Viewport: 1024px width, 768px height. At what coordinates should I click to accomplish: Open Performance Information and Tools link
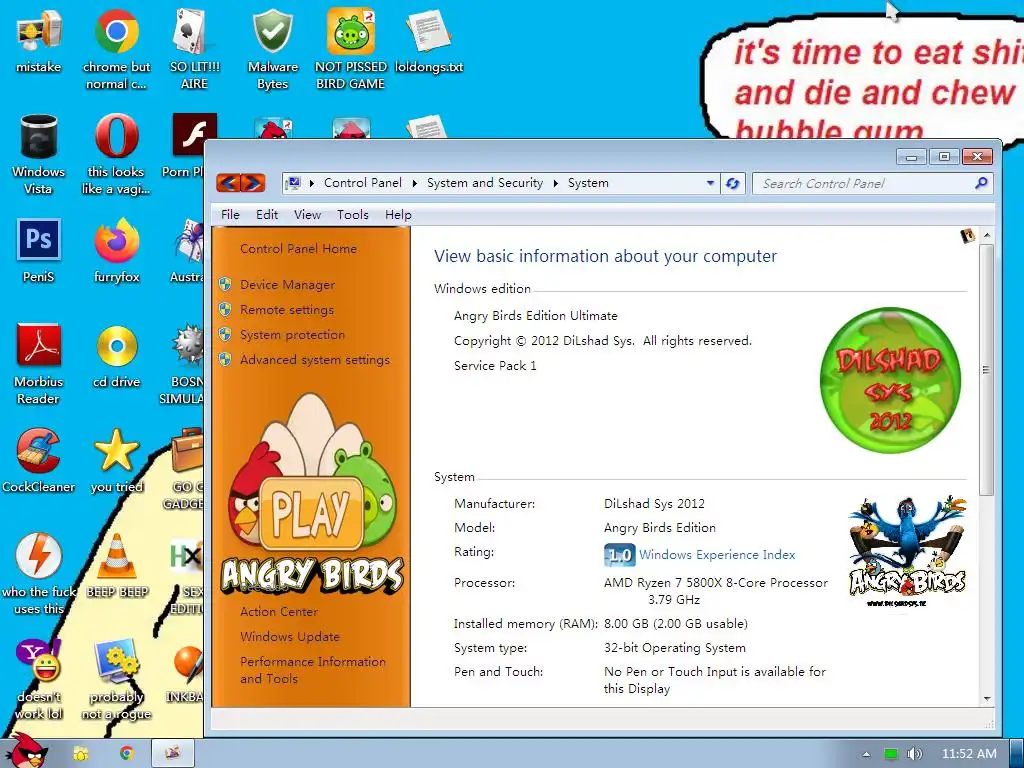[x=313, y=670]
